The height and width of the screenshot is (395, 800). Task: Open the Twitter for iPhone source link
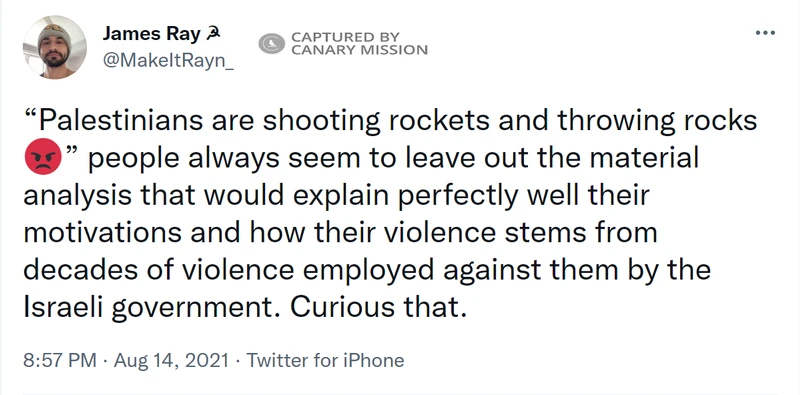pos(326,361)
